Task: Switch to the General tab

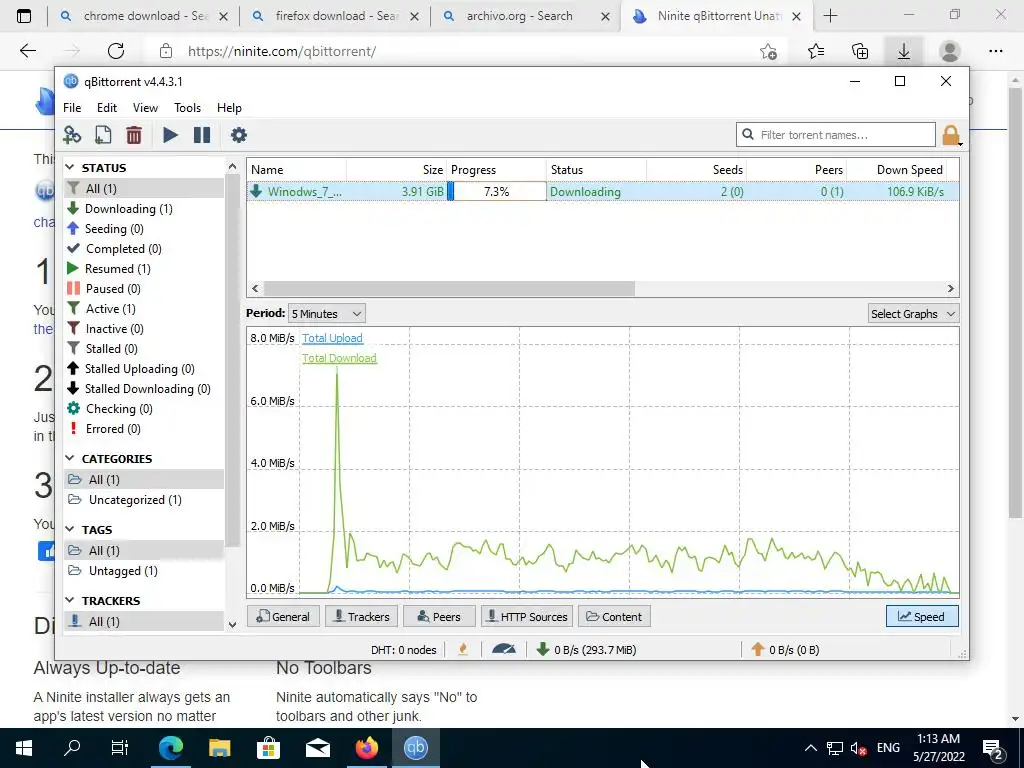Action: (283, 616)
